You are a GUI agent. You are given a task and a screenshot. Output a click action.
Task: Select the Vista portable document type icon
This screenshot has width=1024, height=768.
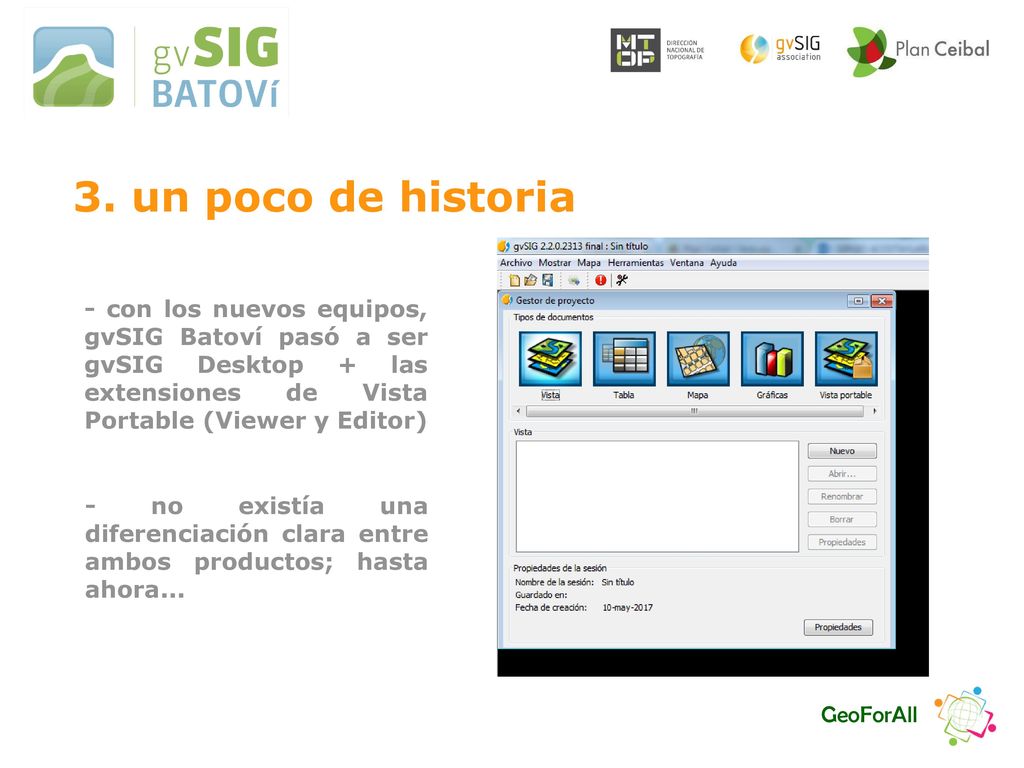point(846,359)
